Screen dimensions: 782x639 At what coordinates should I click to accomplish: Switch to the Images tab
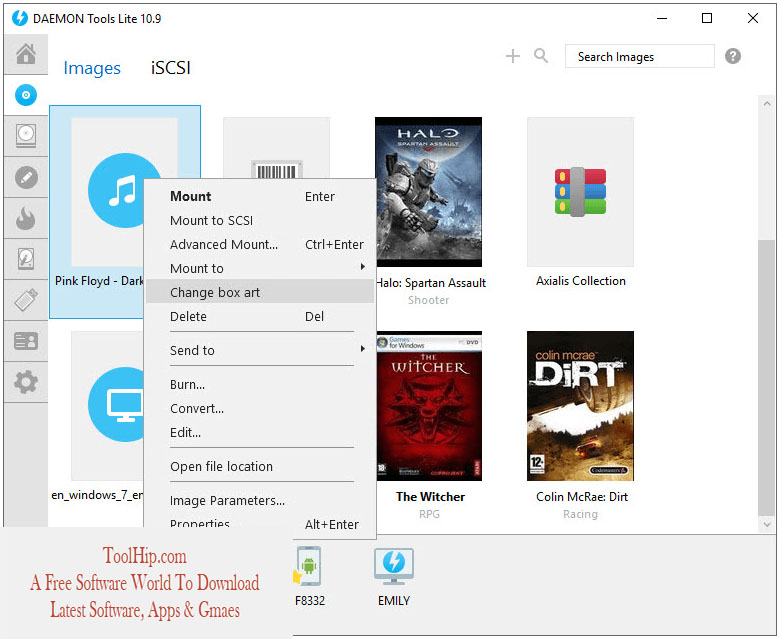tap(92, 68)
